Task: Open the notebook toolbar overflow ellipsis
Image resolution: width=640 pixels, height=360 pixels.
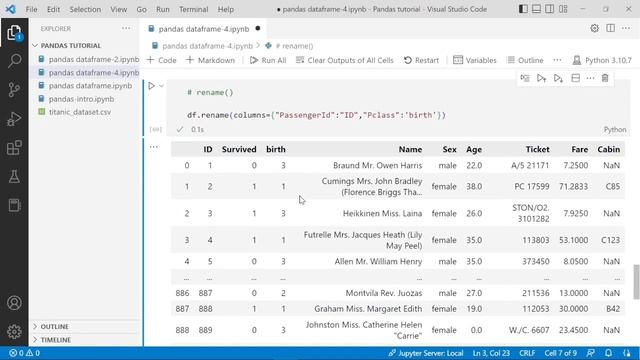Action: [x=557, y=60]
